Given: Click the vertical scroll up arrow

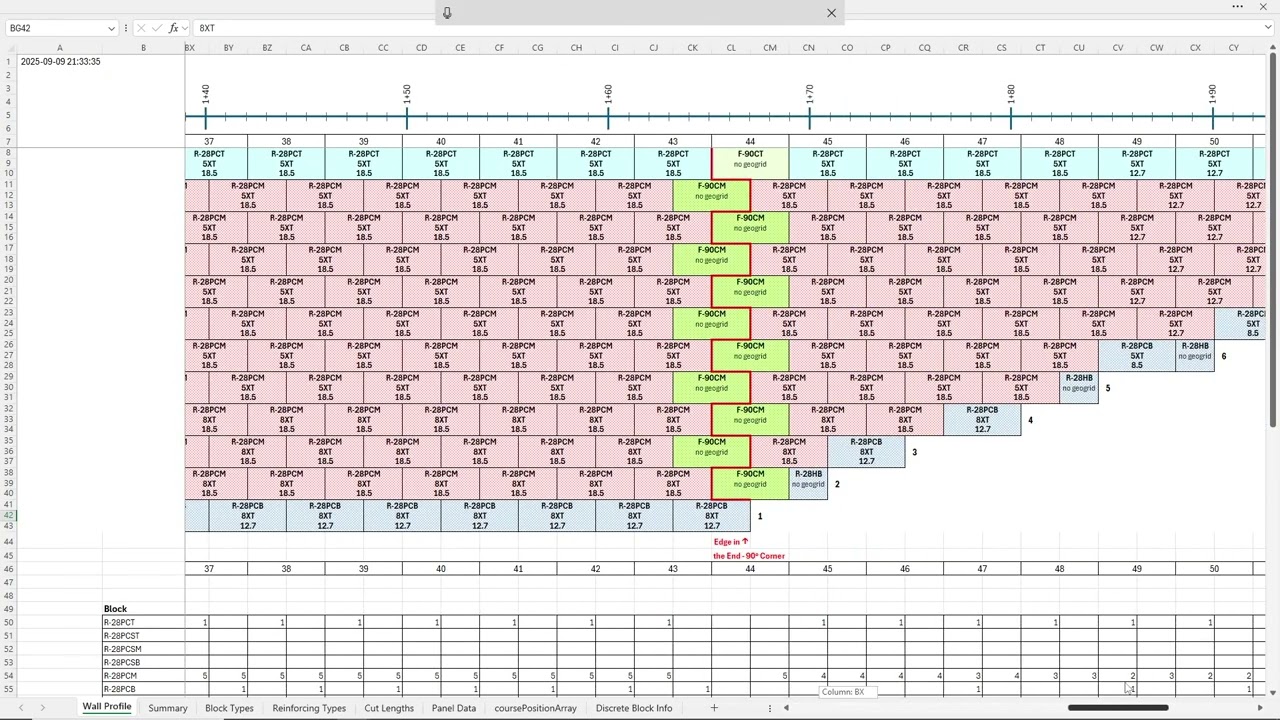Looking at the screenshot, I should pyautogui.click(x=1272, y=49).
